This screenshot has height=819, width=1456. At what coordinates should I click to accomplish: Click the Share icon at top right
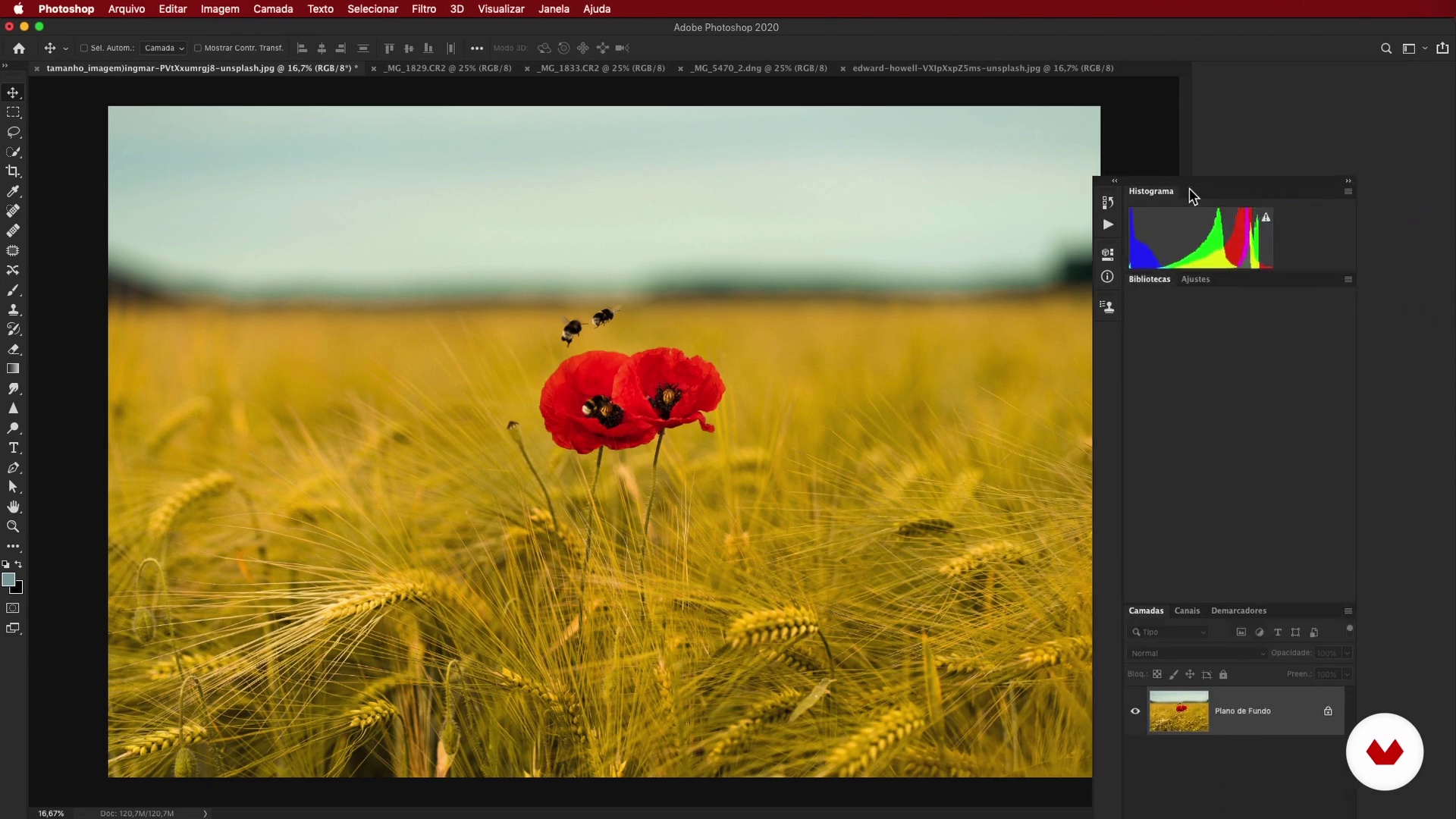tap(1442, 48)
